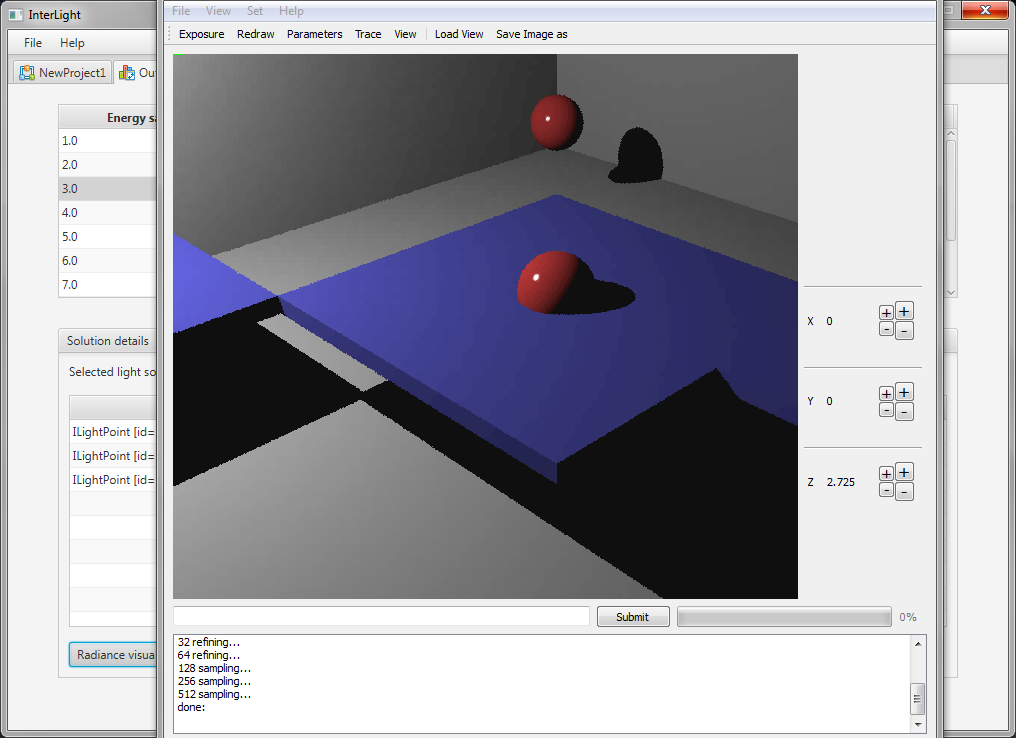Click the command input field beside Submit
The image size is (1016, 738).
(381, 617)
